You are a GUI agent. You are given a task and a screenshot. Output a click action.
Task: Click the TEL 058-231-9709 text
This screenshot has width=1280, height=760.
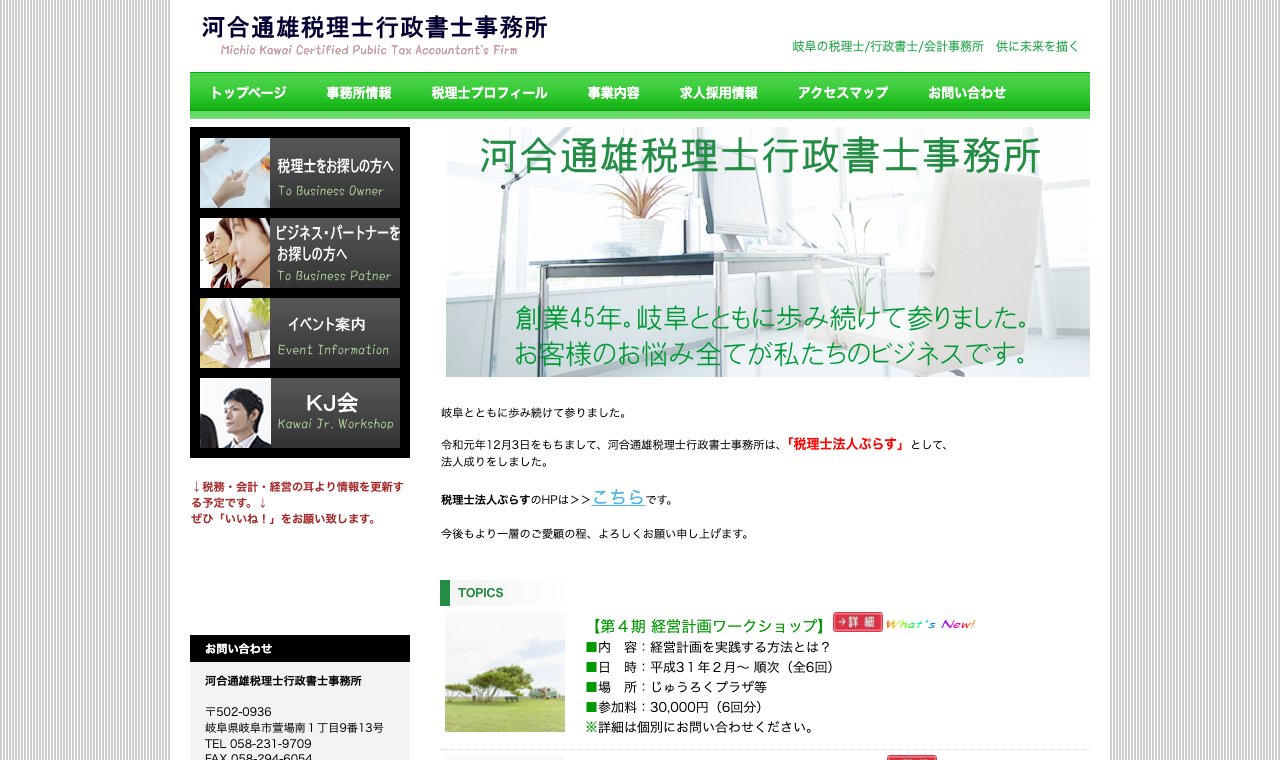click(x=258, y=744)
